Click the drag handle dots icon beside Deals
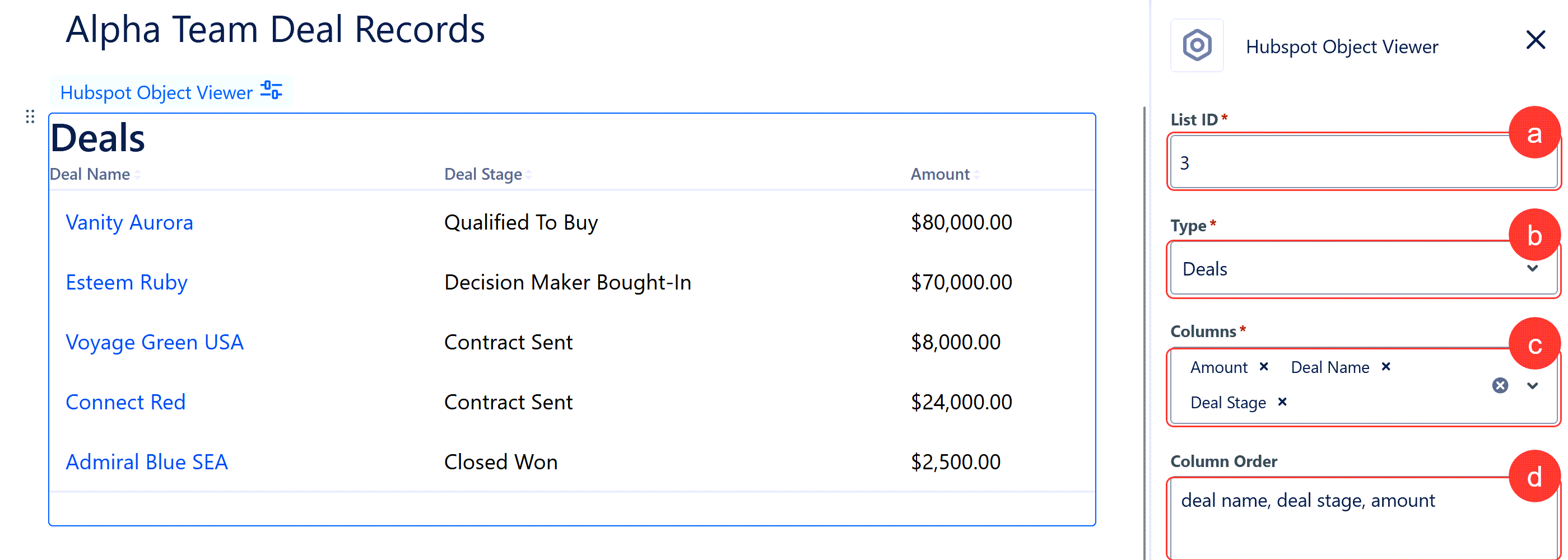 click(30, 116)
